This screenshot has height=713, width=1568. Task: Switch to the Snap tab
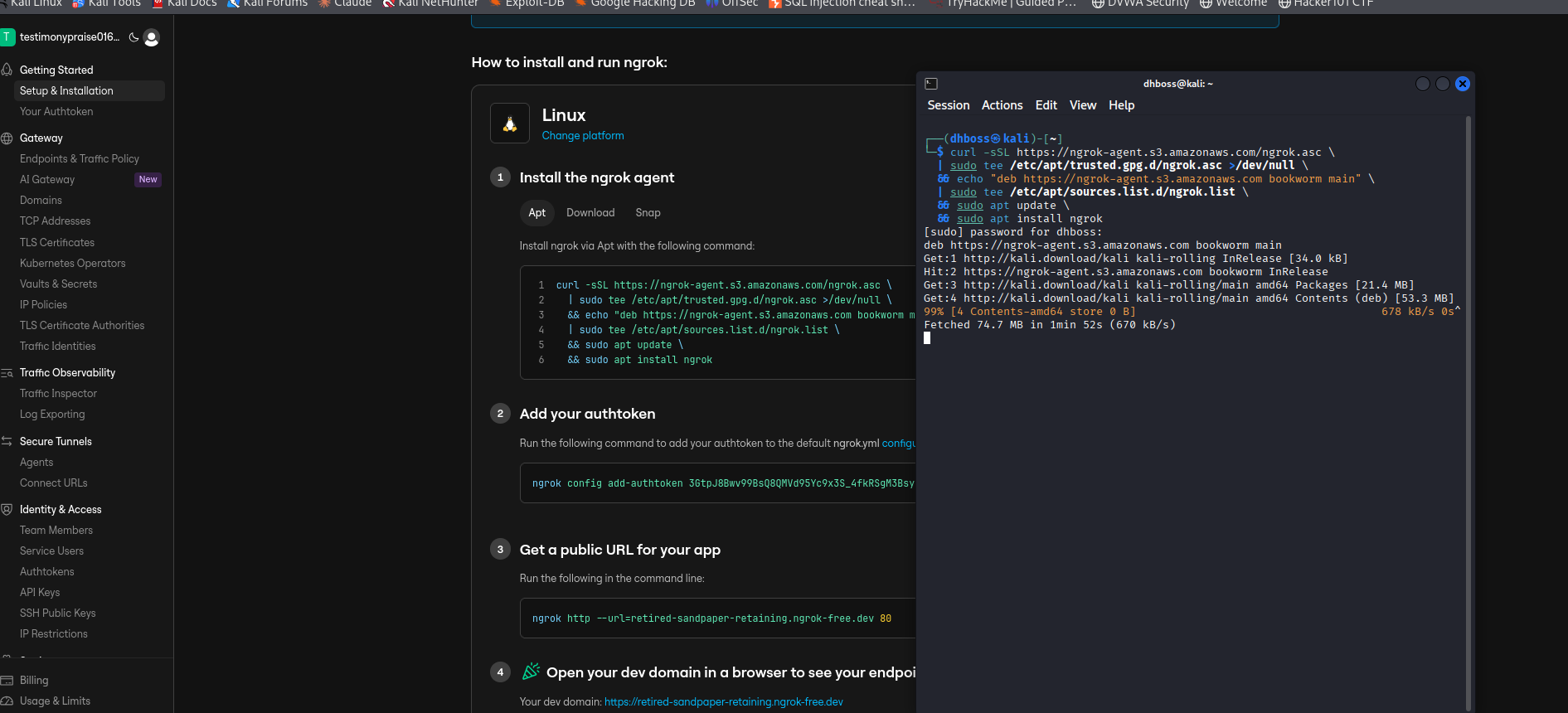(x=648, y=213)
